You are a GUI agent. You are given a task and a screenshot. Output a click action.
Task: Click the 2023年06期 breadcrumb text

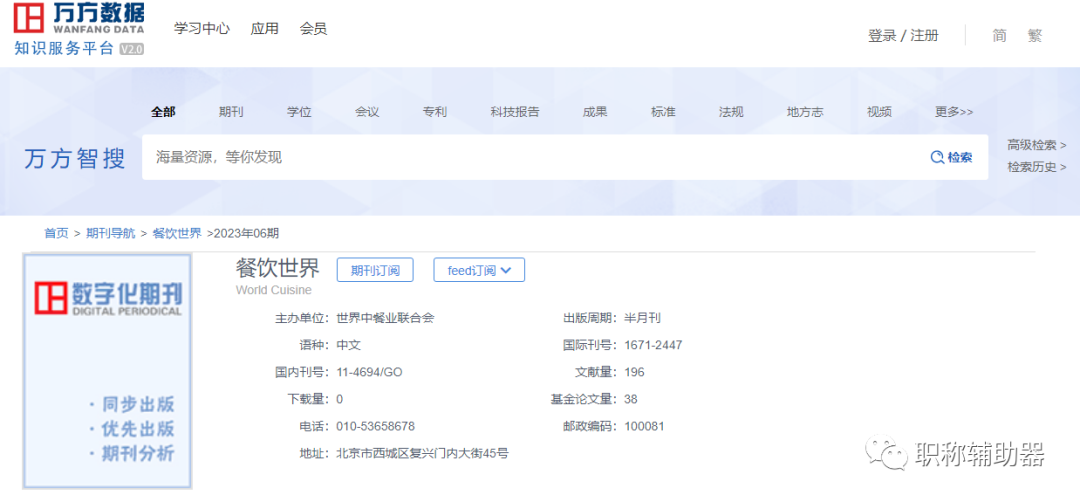[x=247, y=233]
